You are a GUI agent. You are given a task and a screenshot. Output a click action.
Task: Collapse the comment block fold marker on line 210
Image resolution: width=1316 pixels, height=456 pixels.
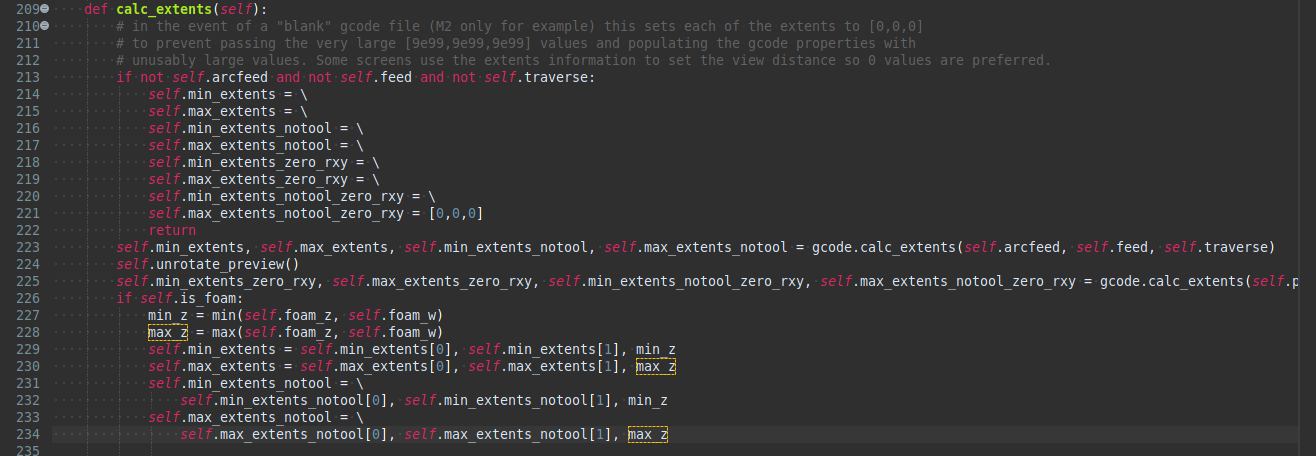45,24
